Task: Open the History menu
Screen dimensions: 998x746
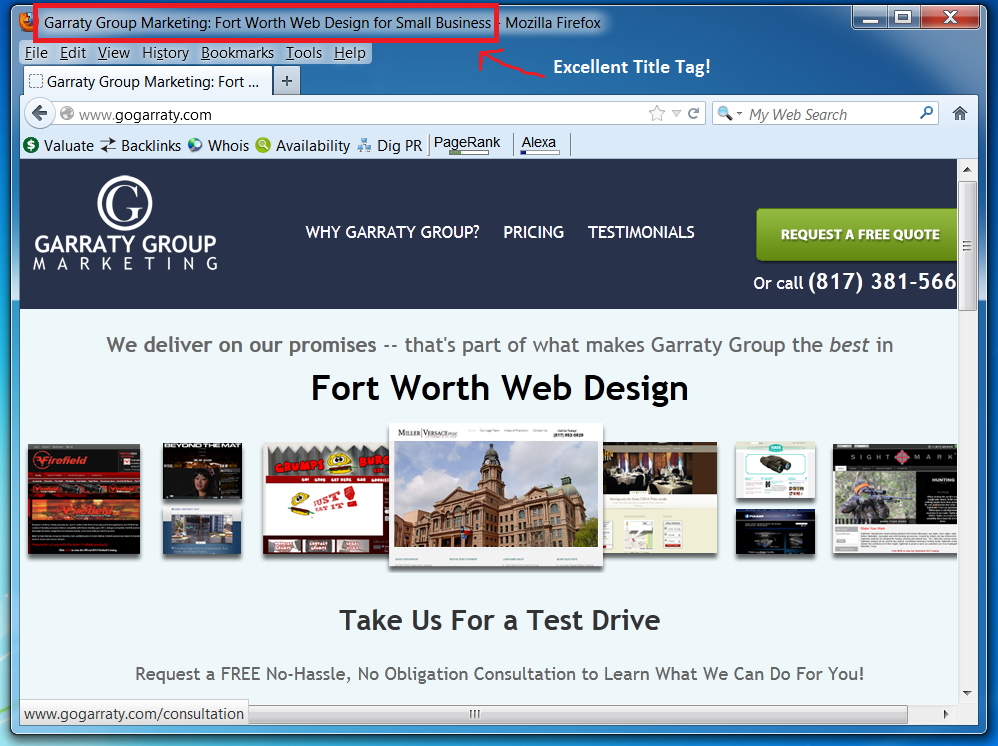Action: point(165,53)
